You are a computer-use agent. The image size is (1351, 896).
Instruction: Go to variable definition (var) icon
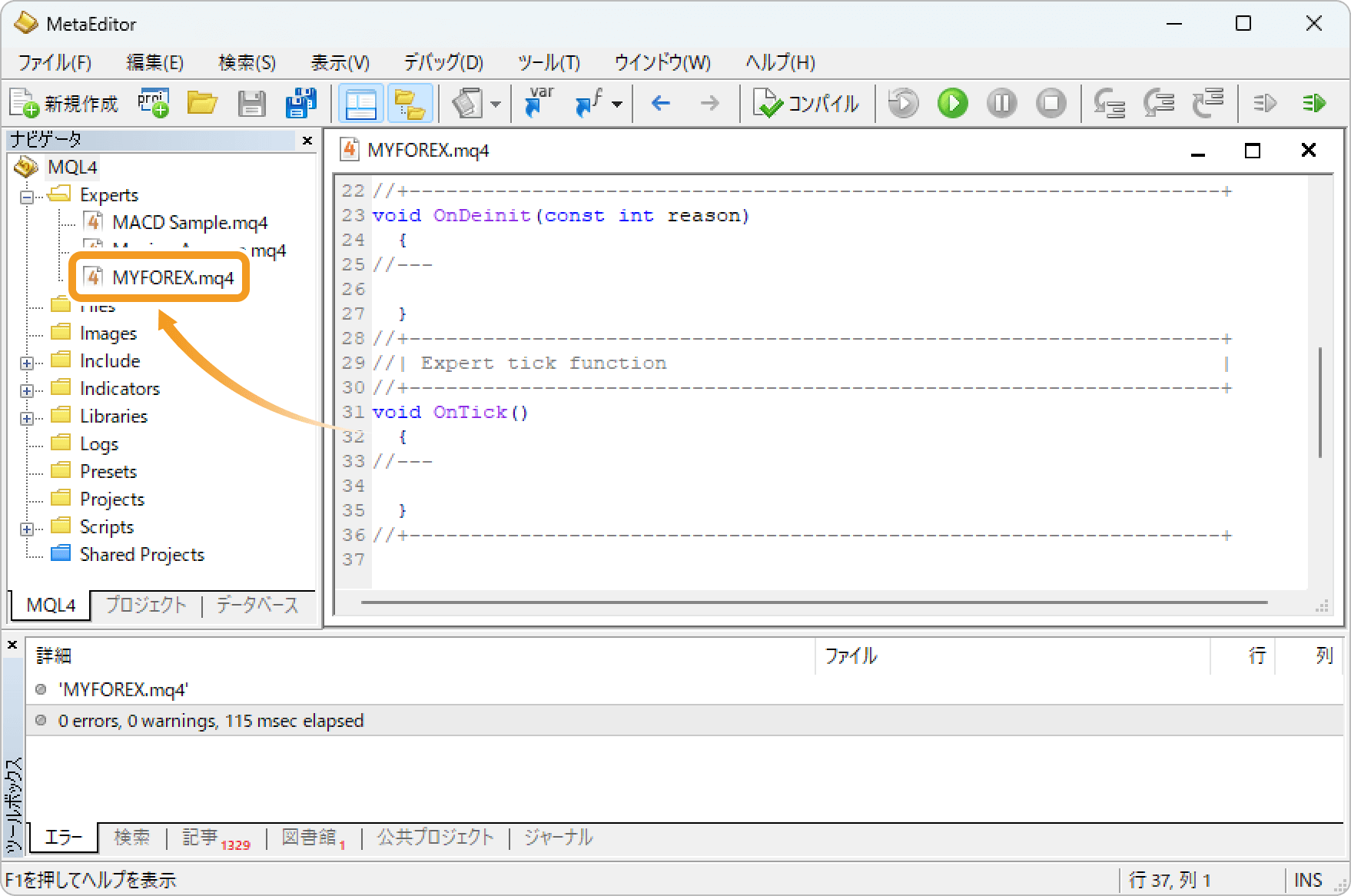coord(539,102)
